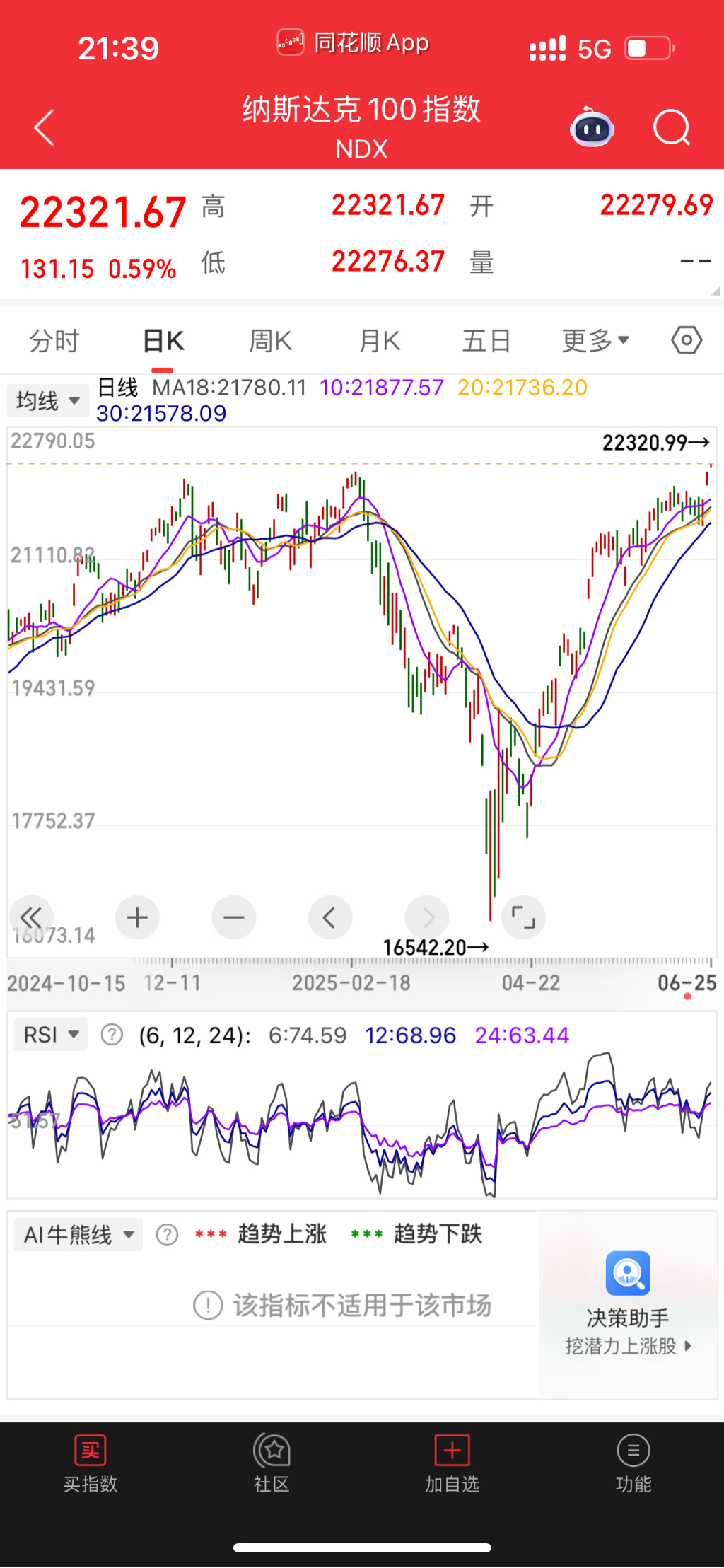Open the AI robot assistant
This screenshot has height=1568, width=724.
pyautogui.click(x=592, y=128)
